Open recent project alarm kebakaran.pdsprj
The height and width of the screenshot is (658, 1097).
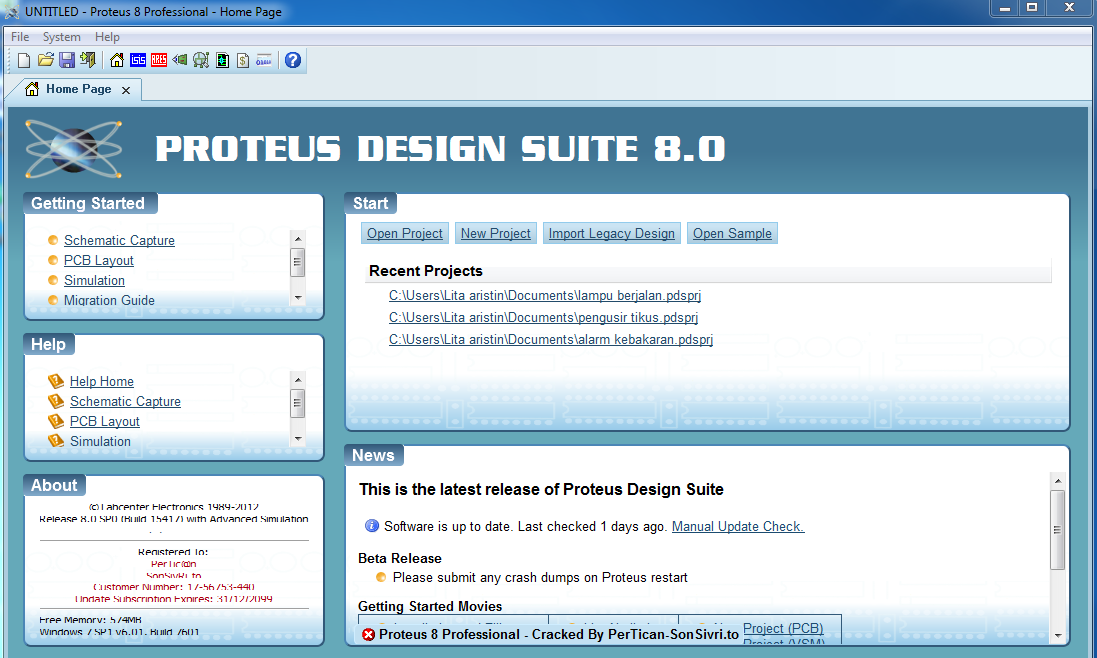551,340
